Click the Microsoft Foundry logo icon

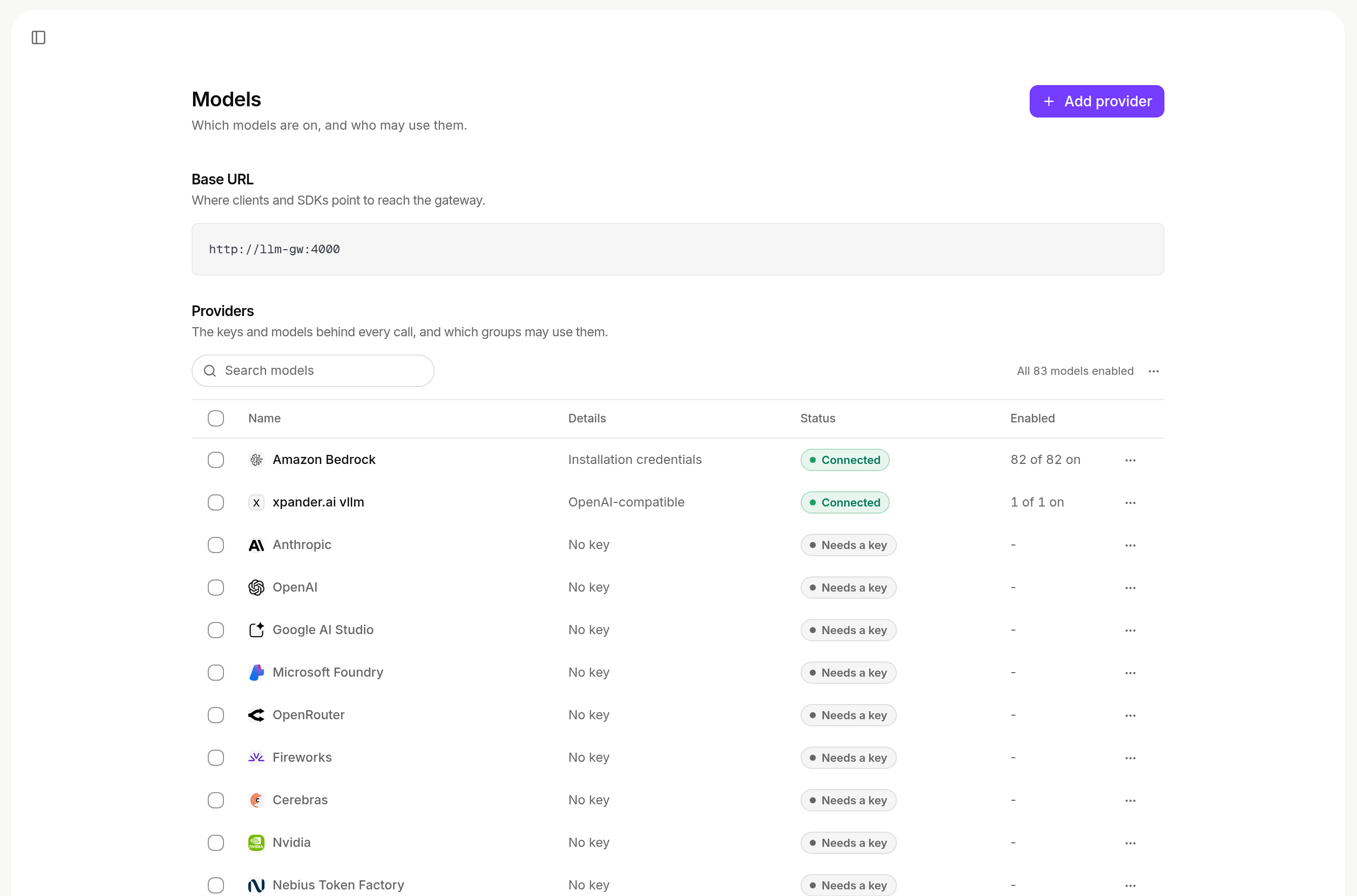click(x=256, y=673)
